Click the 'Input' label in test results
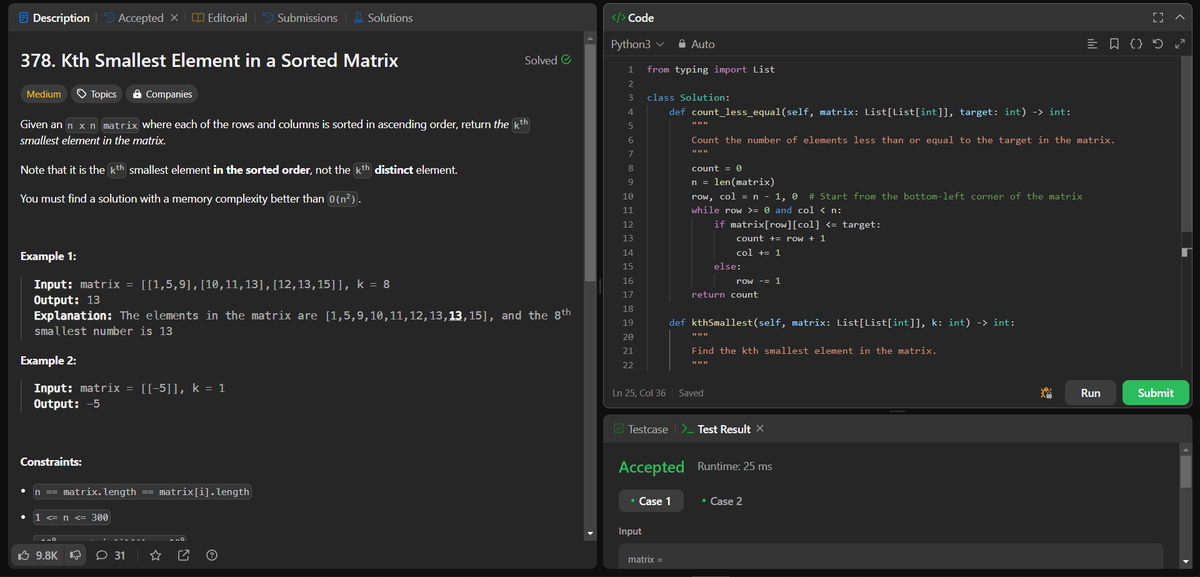Viewport: 1200px width, 577px height. coord(630,531)
